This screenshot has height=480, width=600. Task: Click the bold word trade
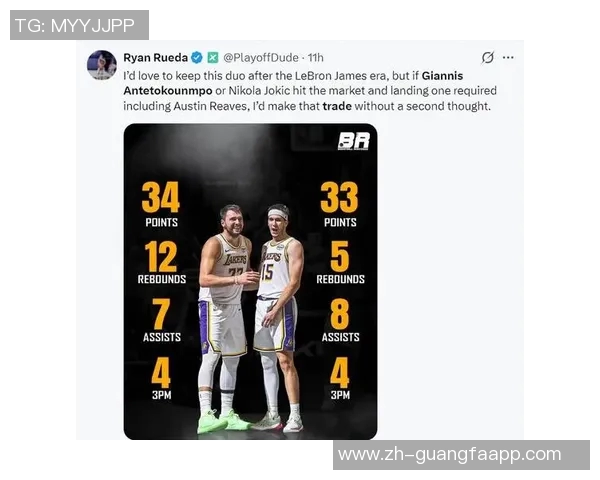pyautogui.click(x=337, y=106)
